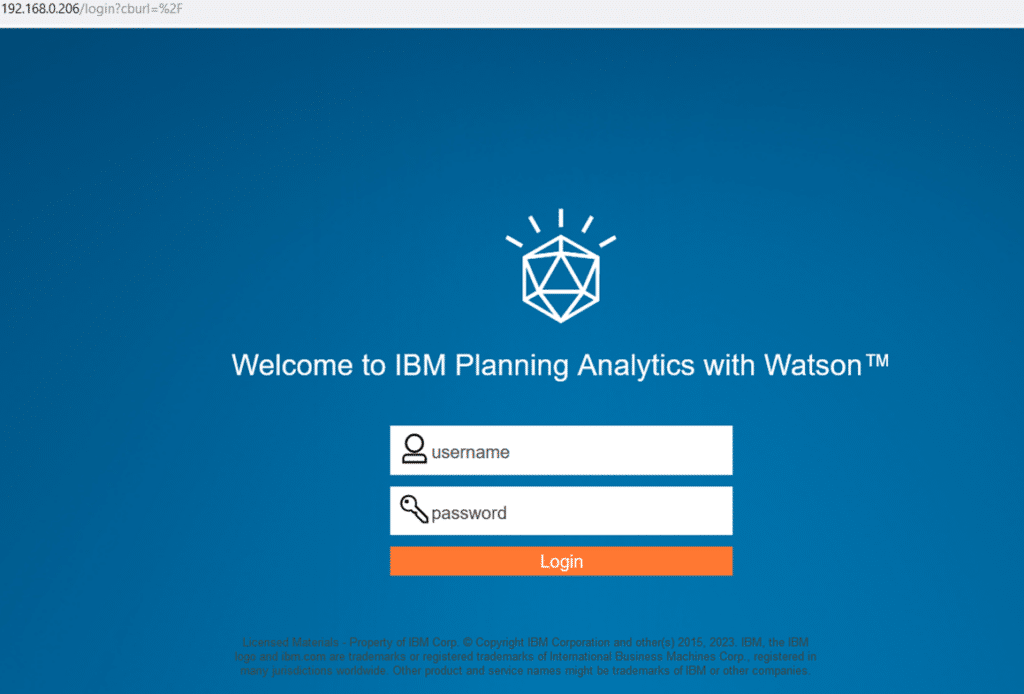Click the orange Login button

click(x=561, y=561)
